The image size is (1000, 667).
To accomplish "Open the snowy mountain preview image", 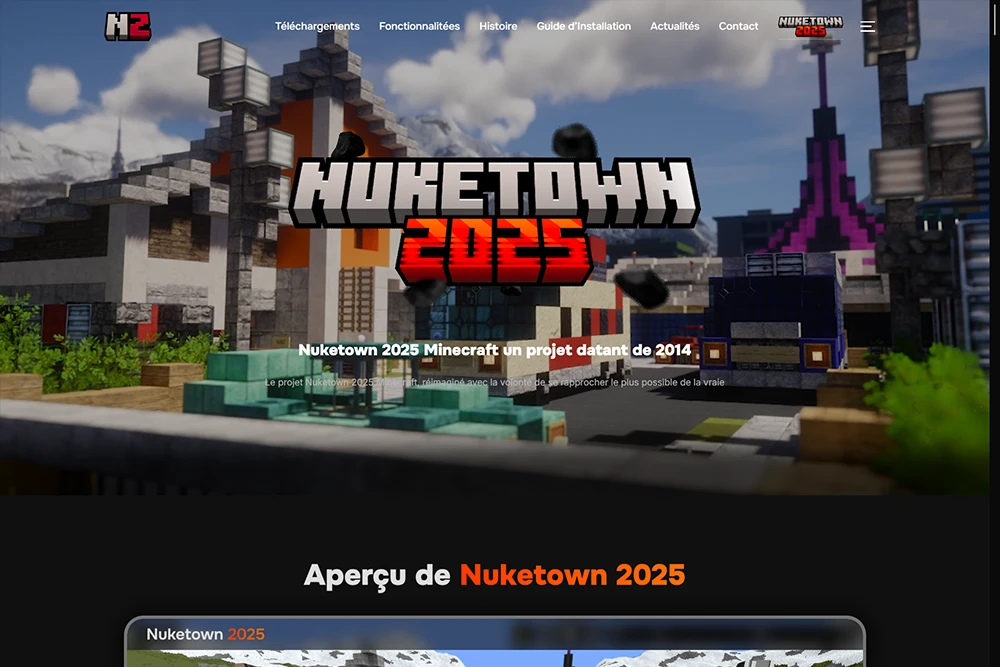I will (494, 658).
